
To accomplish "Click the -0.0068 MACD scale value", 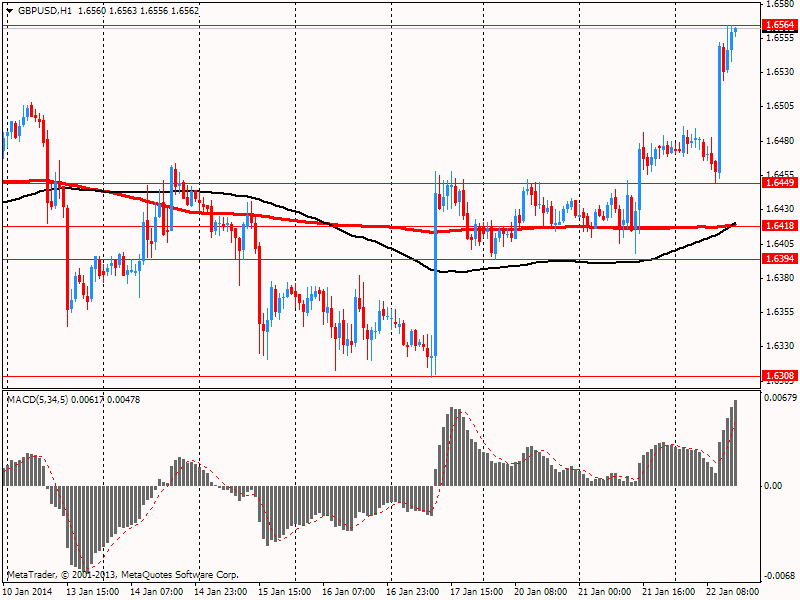I will pyautogui.click(x=780, y=576).
